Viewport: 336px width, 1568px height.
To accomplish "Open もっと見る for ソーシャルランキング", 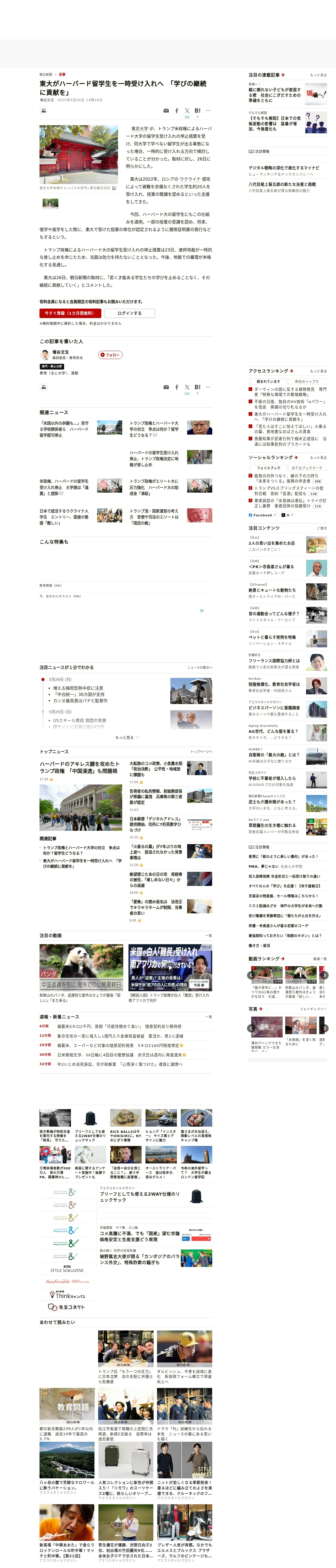I will click(x=318, y=458).
